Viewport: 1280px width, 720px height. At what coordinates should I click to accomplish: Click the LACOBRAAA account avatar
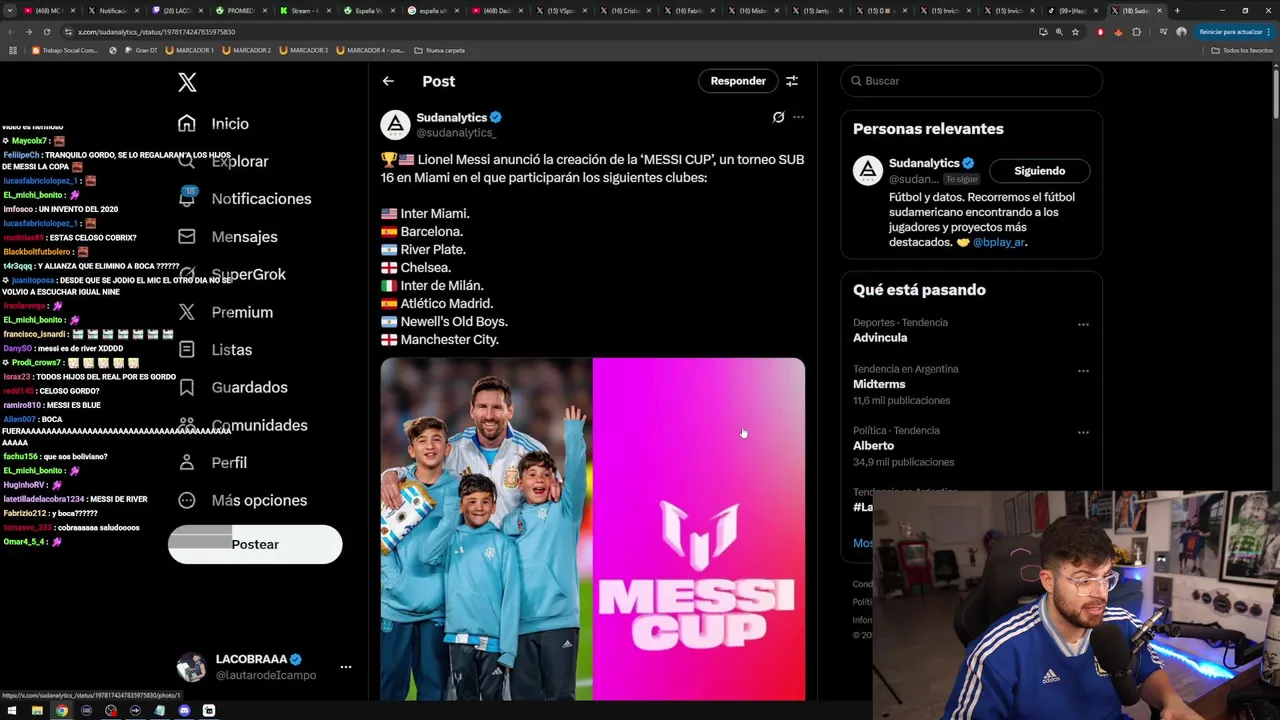tap(191, 667)
